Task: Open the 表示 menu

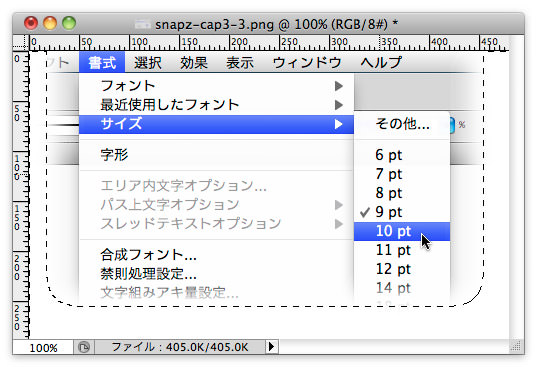Action: click(x=240, y=63)
